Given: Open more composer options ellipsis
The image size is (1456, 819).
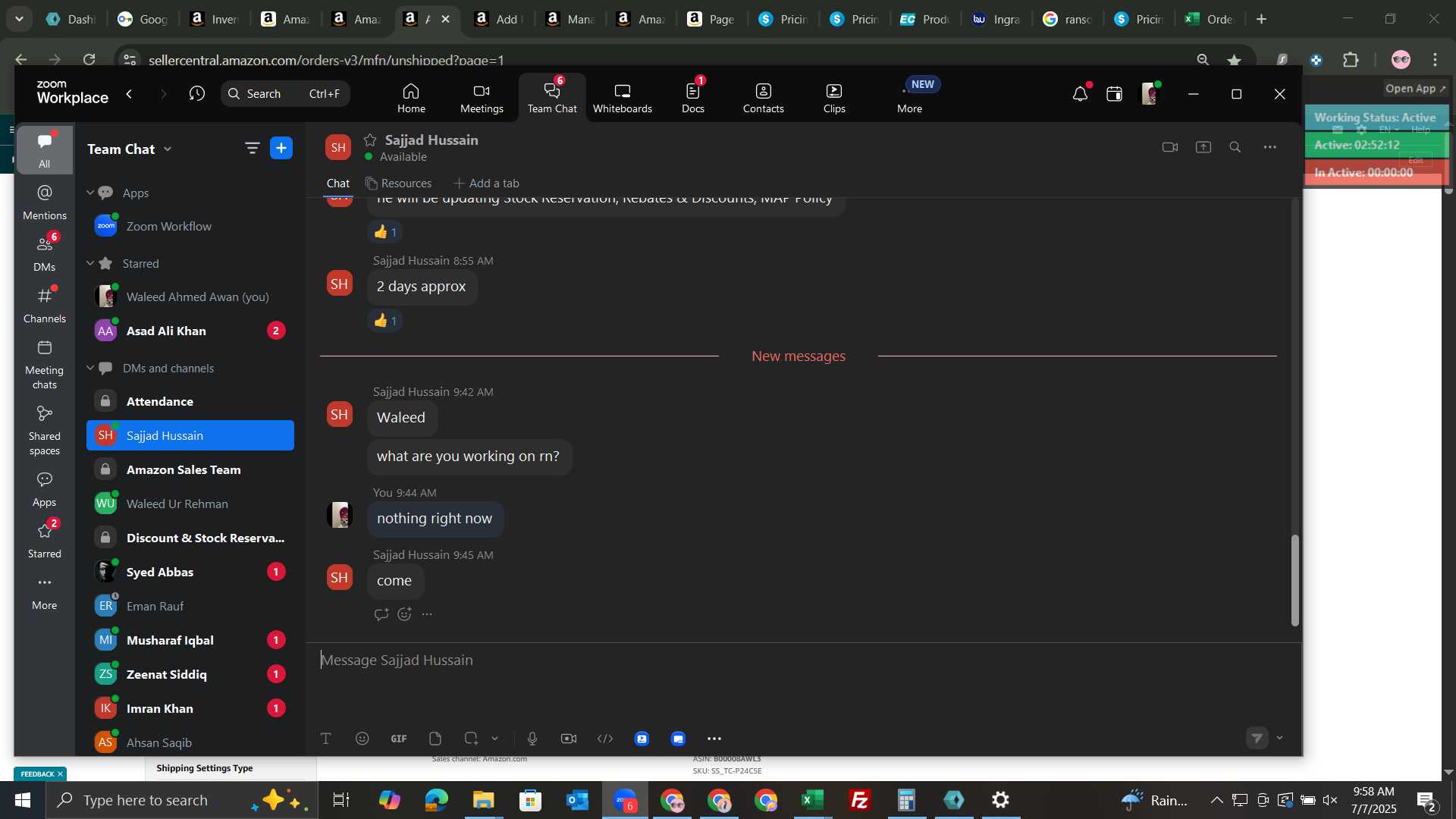Looking at the screenshot, I should (x=714, y=739).
